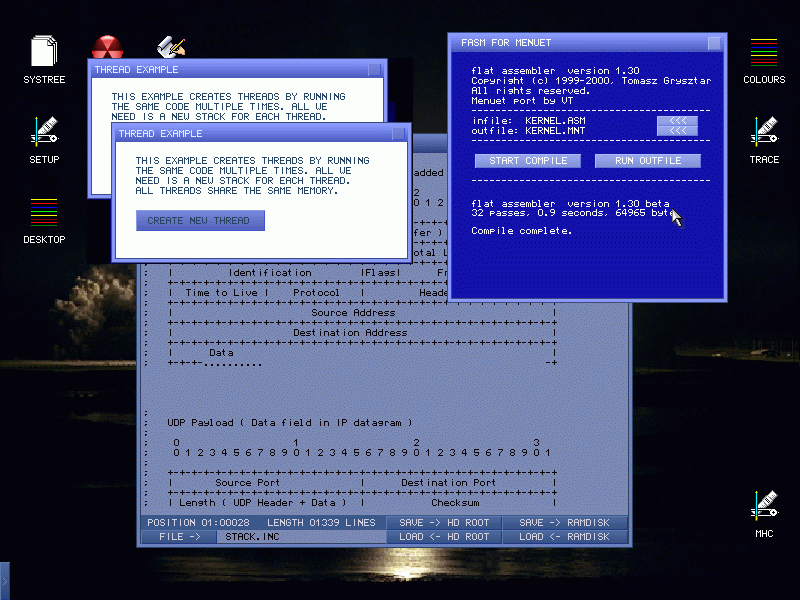
Task: Click 'UDP Payload' line in editor
Action: click(x=289, y=423)
